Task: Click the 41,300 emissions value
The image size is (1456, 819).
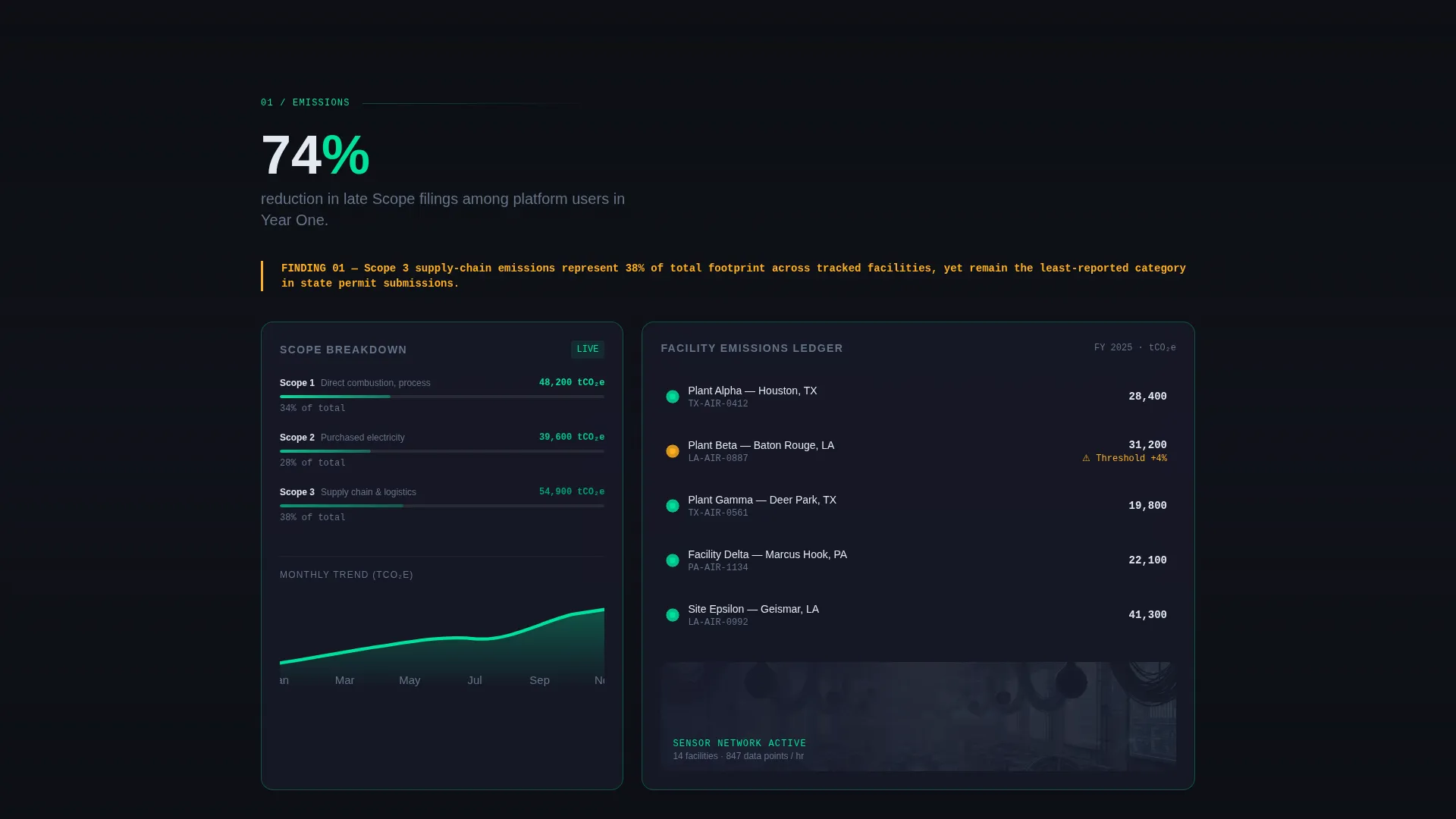Action: pyautogui.click(x=1147, y=615)
